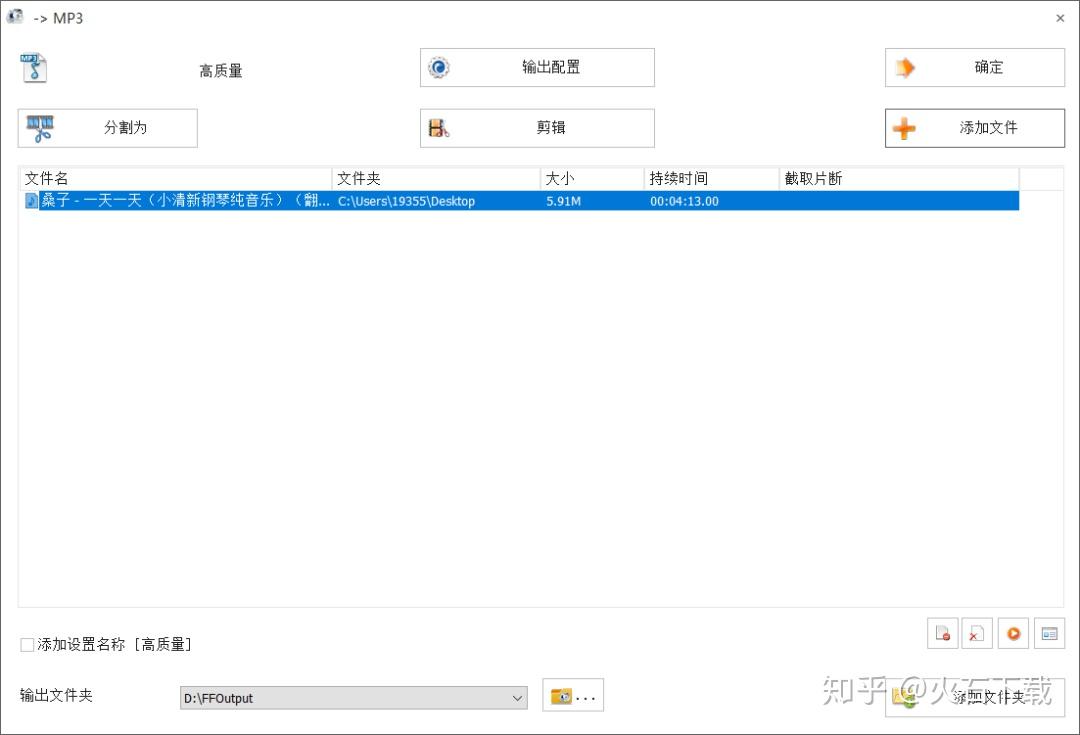Click the 5.91M size cell

tap(563, 201)
